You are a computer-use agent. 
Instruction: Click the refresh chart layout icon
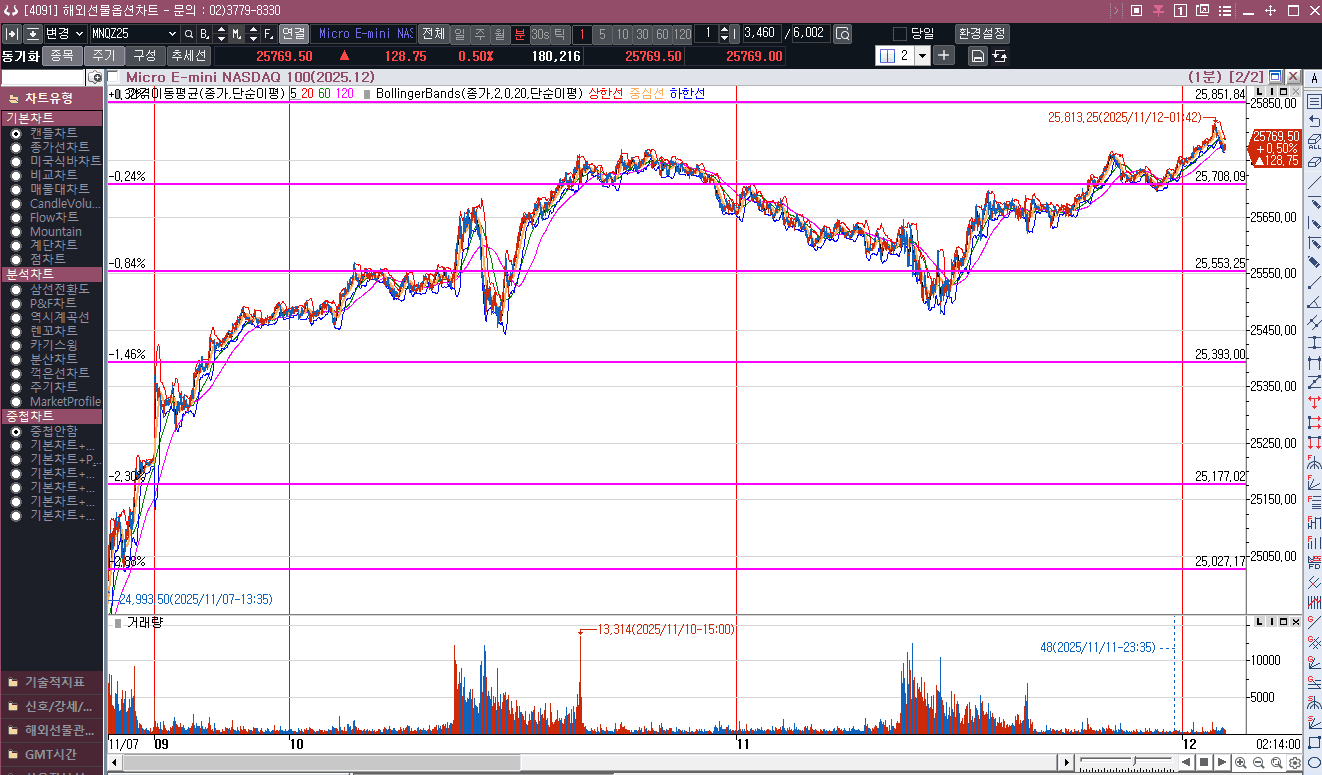coord(1000,56)
